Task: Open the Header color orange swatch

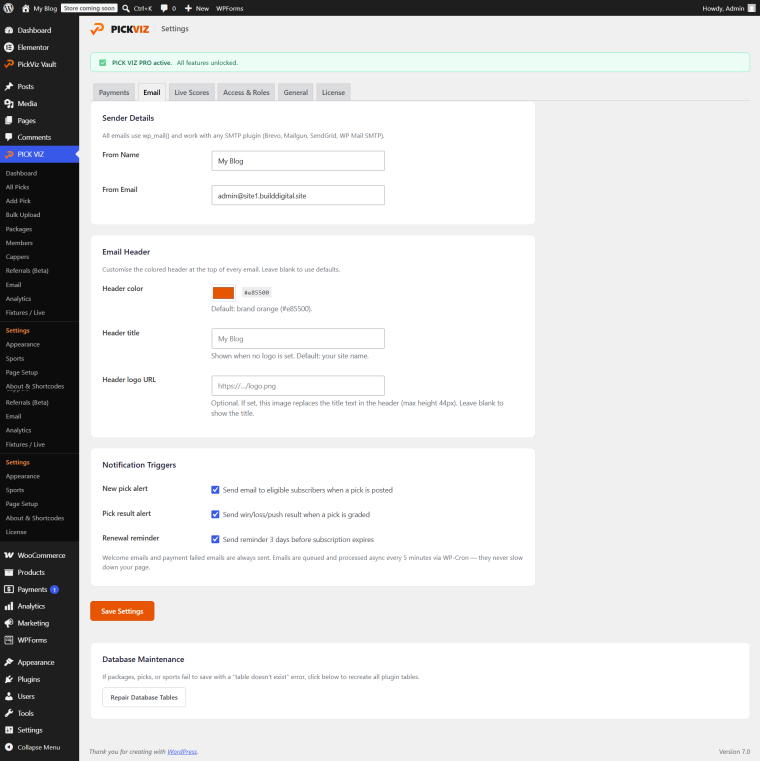Action: pyautogui.click(x=223, y=293)
